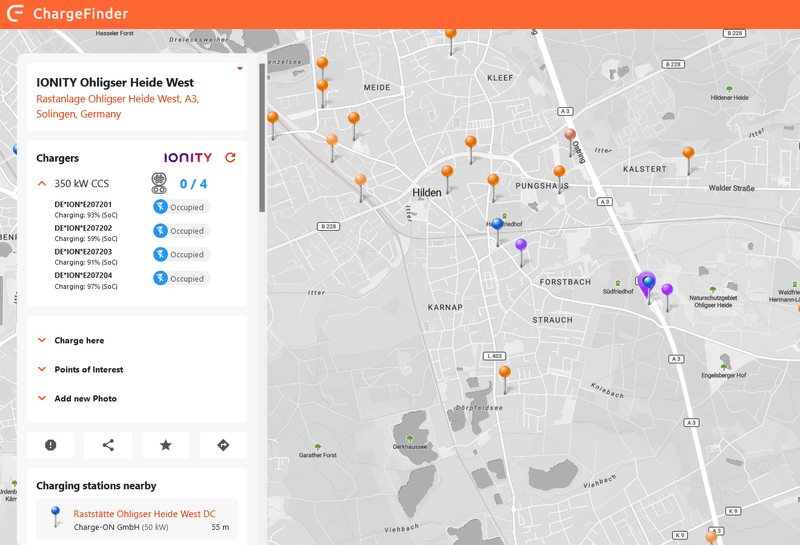Click the ChargeFinder logo icon
The width and height of the screenshot is (800, 545).
[x=16, y=14]
